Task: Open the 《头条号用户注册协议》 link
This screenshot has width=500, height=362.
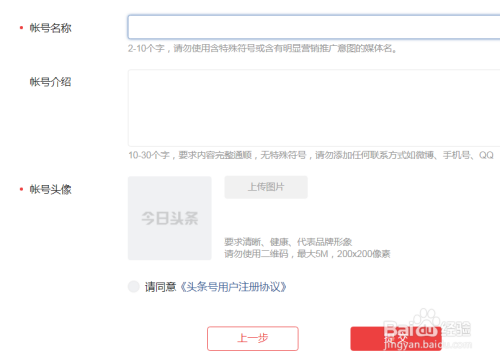Action: (233, 287)
